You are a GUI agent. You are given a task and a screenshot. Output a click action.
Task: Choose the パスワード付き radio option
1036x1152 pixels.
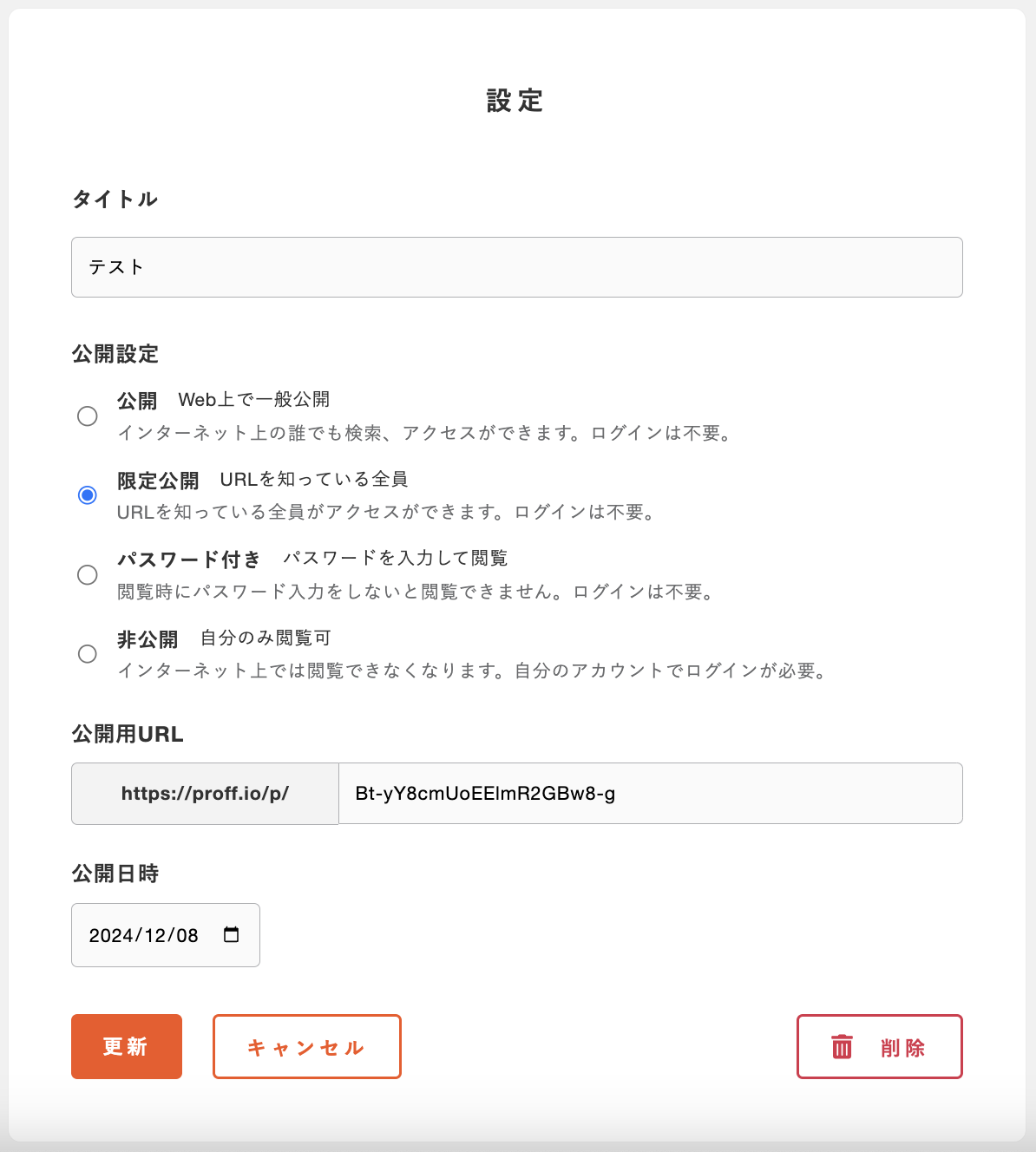[x=88, y=575]
